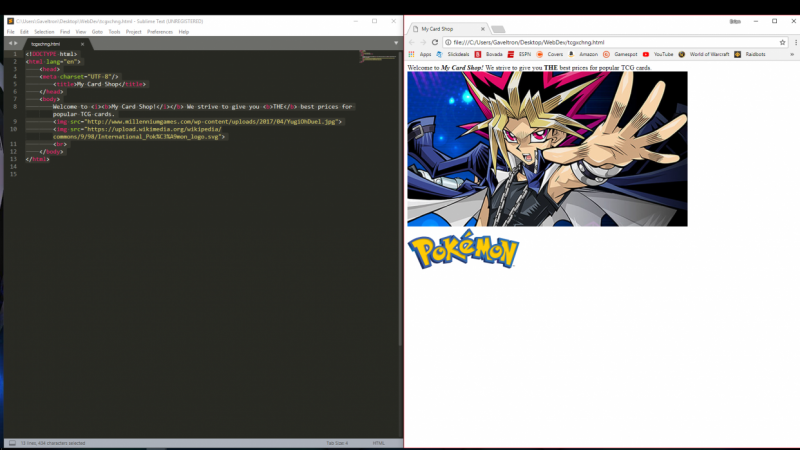800x450 pixels.
Task: Minimize the Chrome window
Action: (756, 21)
